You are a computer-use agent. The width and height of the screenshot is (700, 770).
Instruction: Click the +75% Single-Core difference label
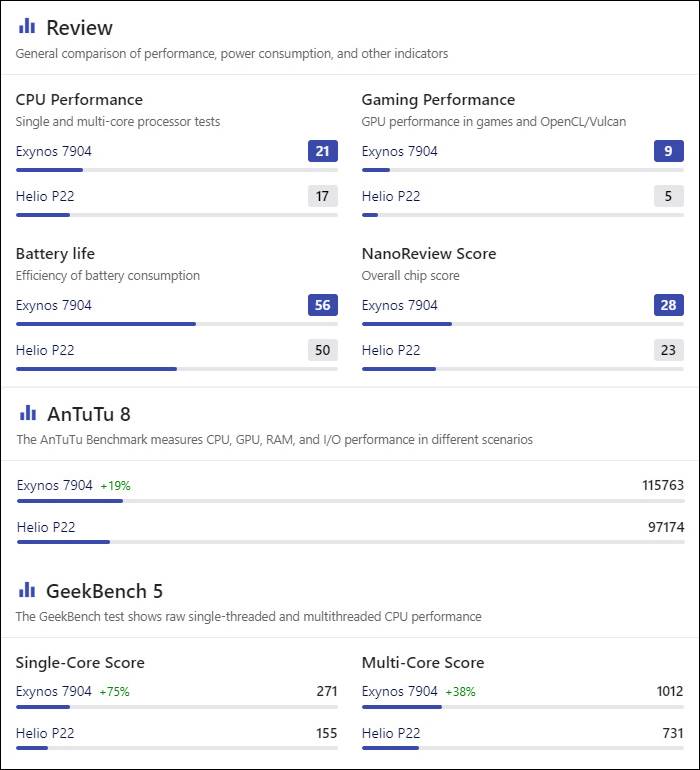coord(114,692)
